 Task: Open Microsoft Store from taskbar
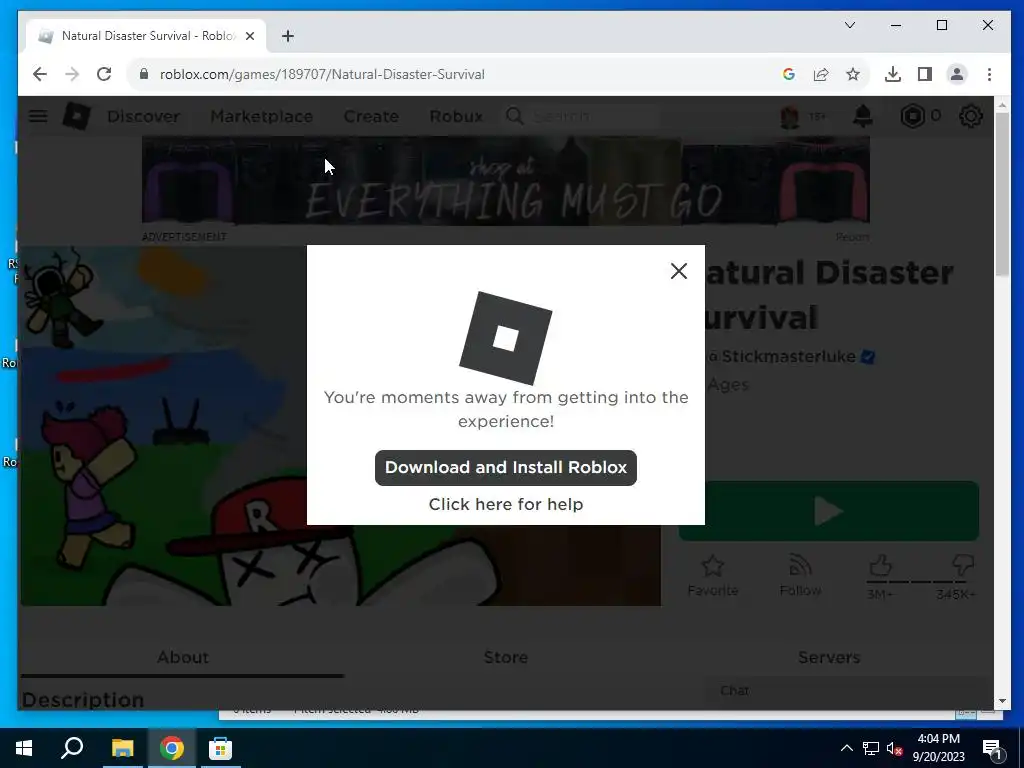220,748
